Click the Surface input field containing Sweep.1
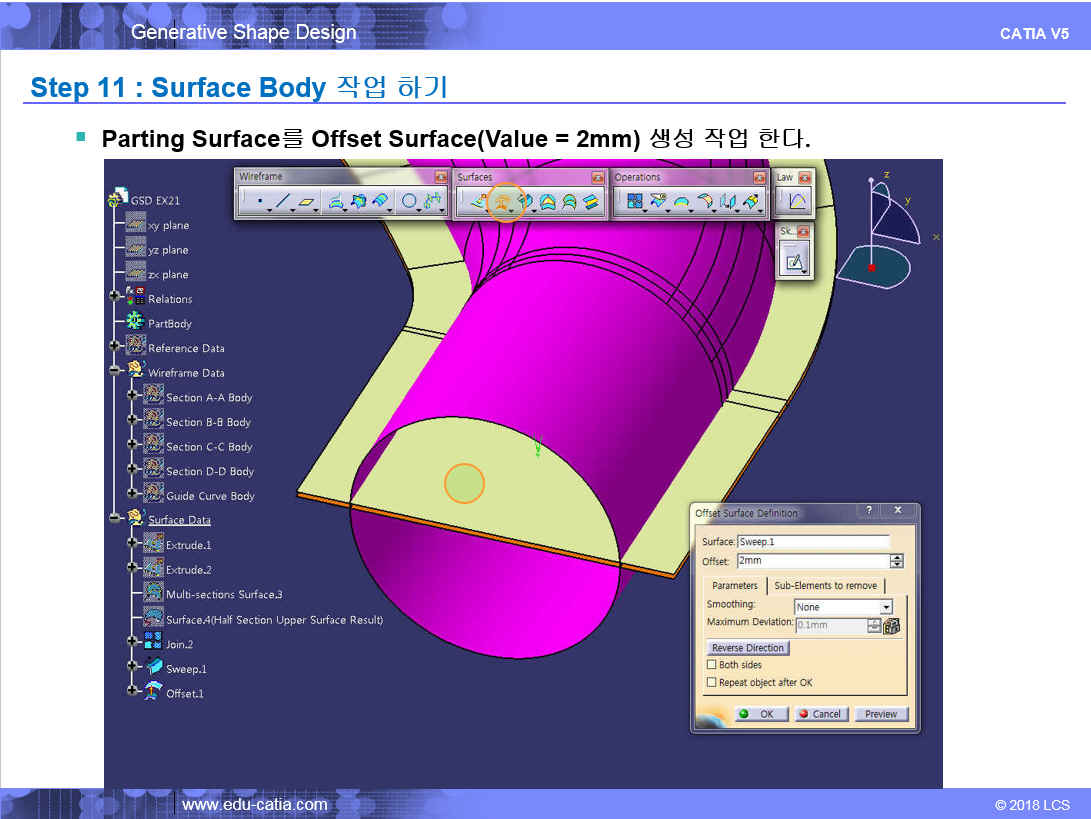The width and height of the screenshot is (1091, 819). pos(812,542)
